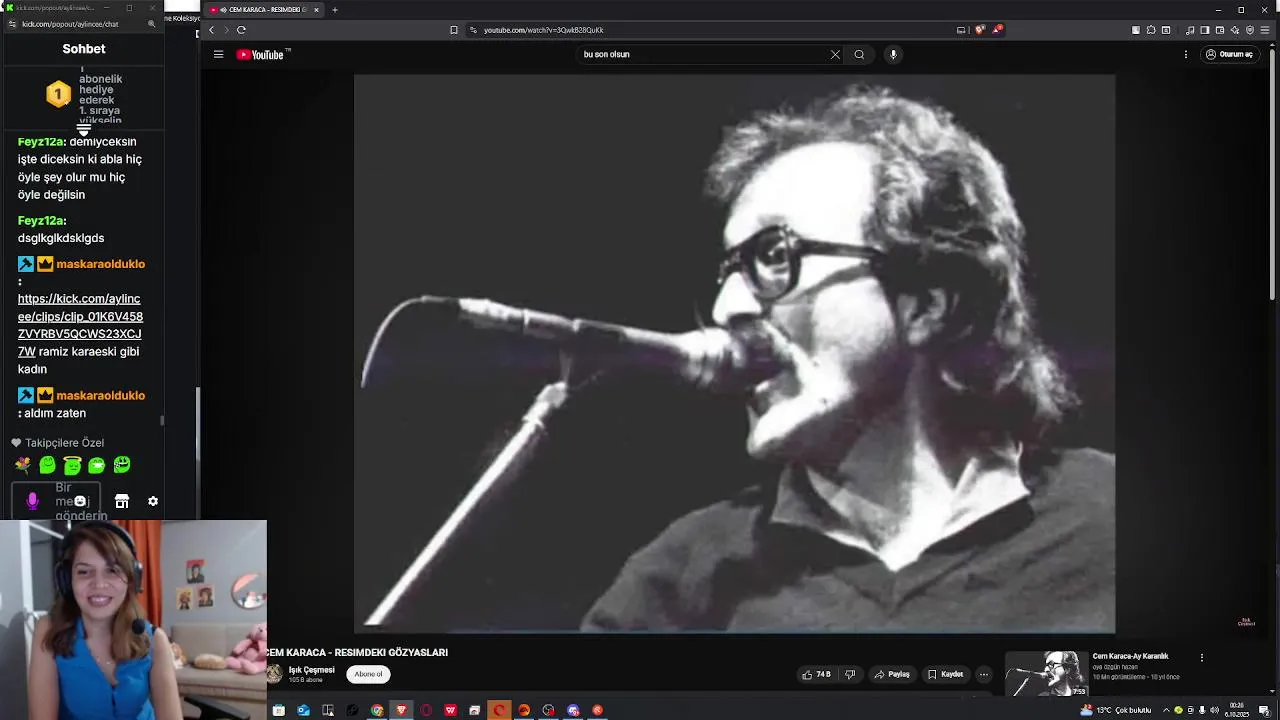
Task: Expand the gift leaderboard collapse handle
Action: pyautogui.click(x=84, y=130)
